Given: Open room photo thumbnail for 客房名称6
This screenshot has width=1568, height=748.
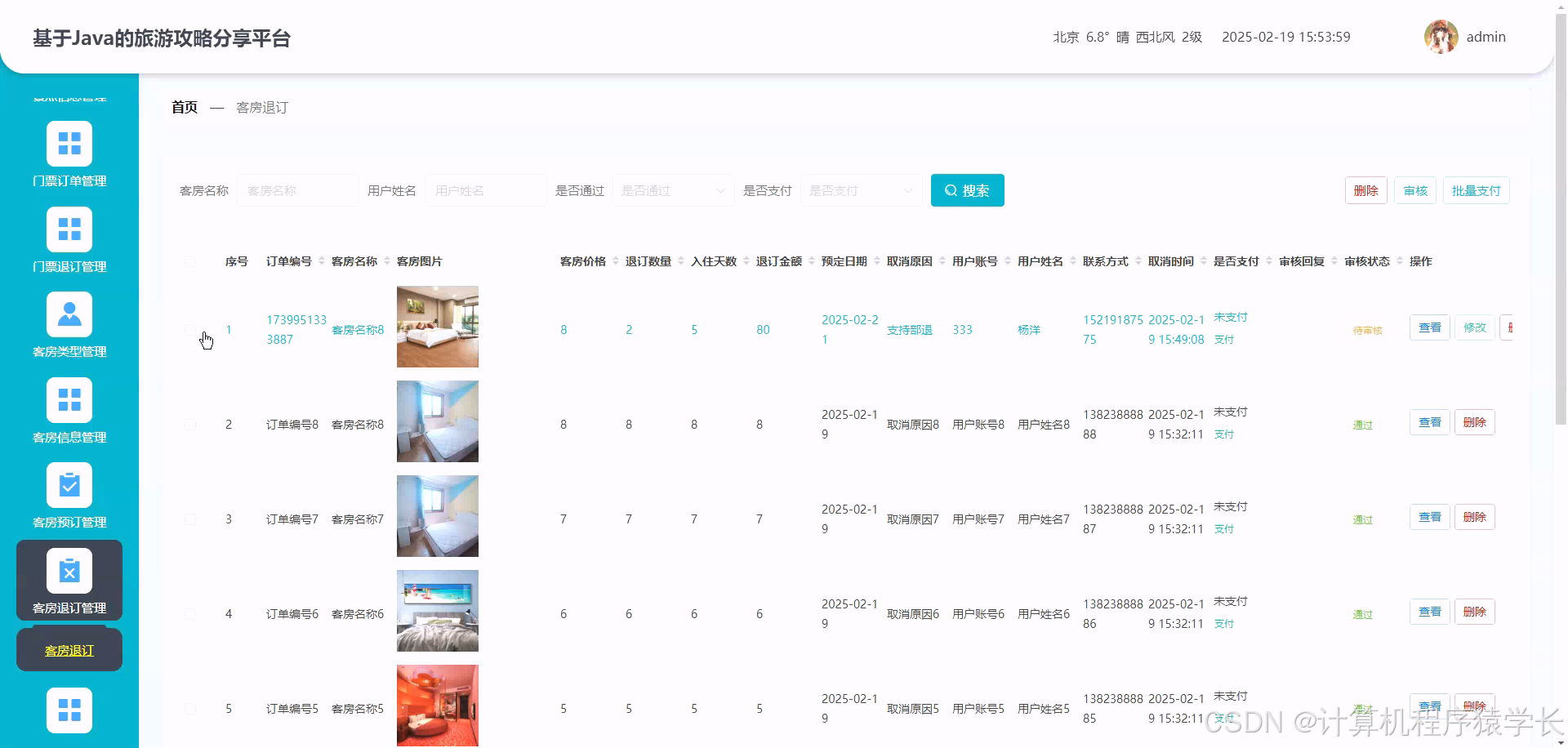Looking at the screenshot, I should [438, 611].
